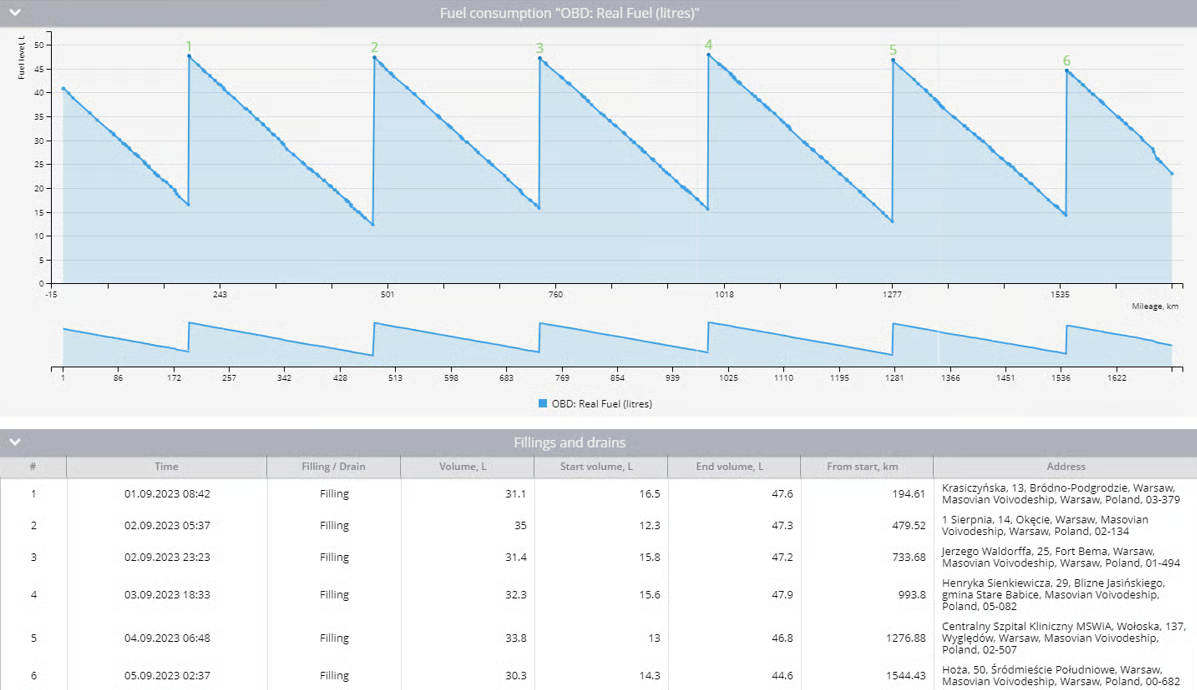
Task: Click the end volume value 47.3
Action: pyautogui.click(x=782, y=525)
